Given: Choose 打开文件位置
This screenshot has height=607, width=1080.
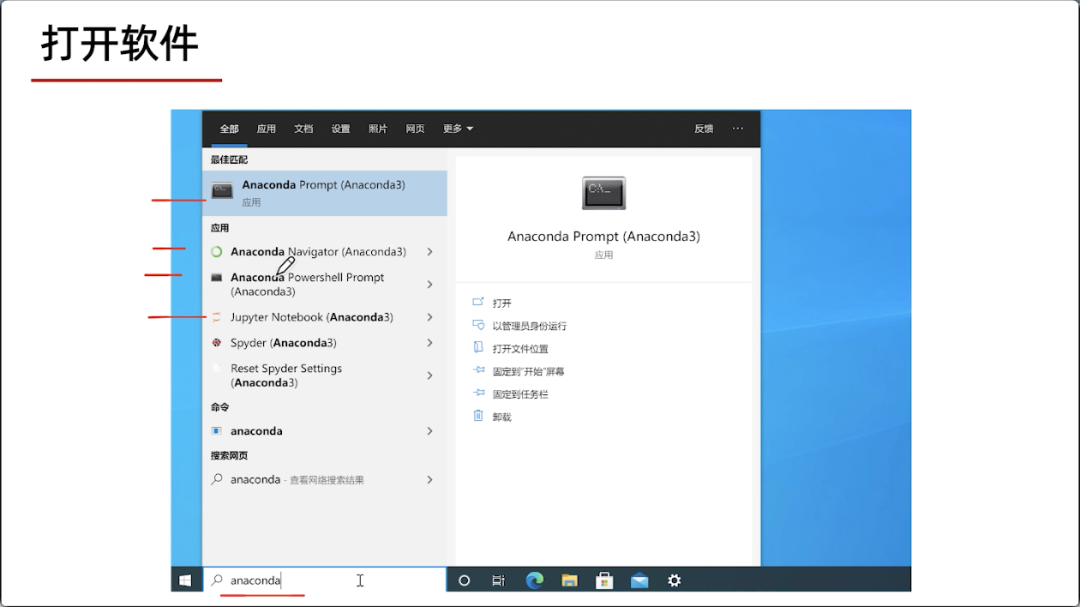Looking at the screenshot, I should 521,349.
